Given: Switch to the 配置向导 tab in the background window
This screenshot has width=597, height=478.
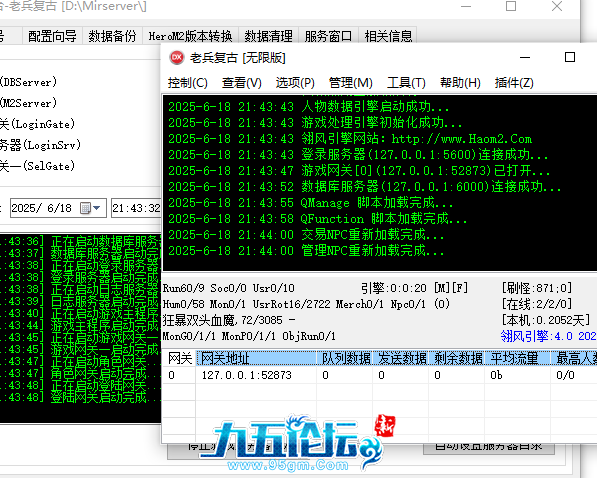Looking at the screenshot, I should [x=52, y=36].
